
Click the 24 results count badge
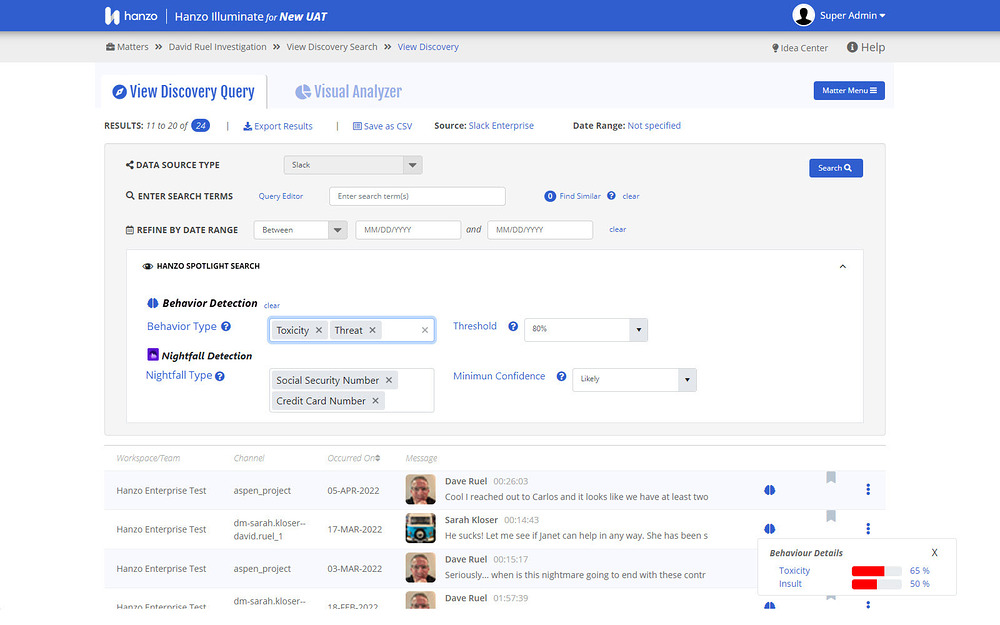[x=200, y=126]
